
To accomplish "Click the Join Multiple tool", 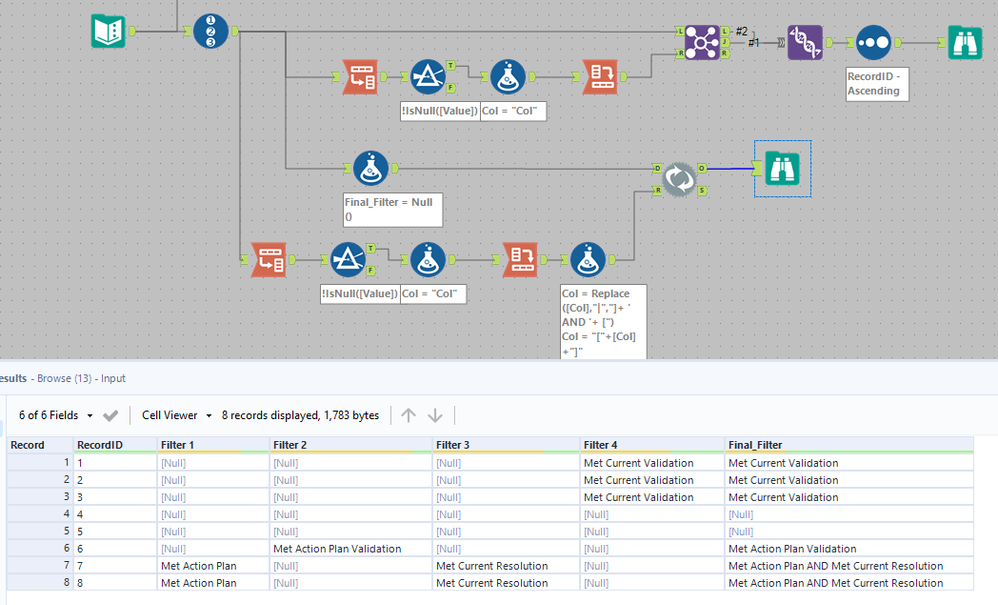I will coord(702,43).
